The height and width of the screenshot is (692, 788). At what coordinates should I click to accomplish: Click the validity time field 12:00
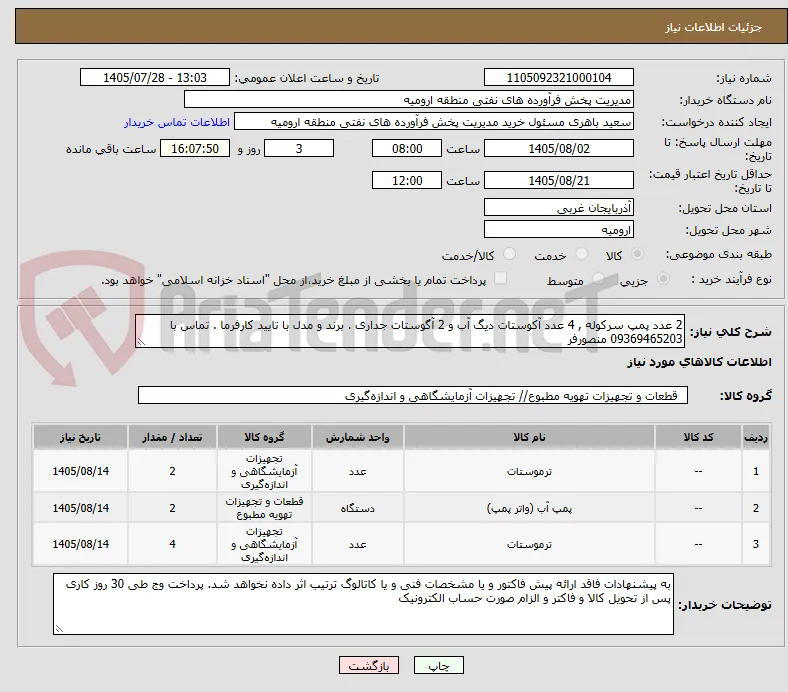coord(407,180)
